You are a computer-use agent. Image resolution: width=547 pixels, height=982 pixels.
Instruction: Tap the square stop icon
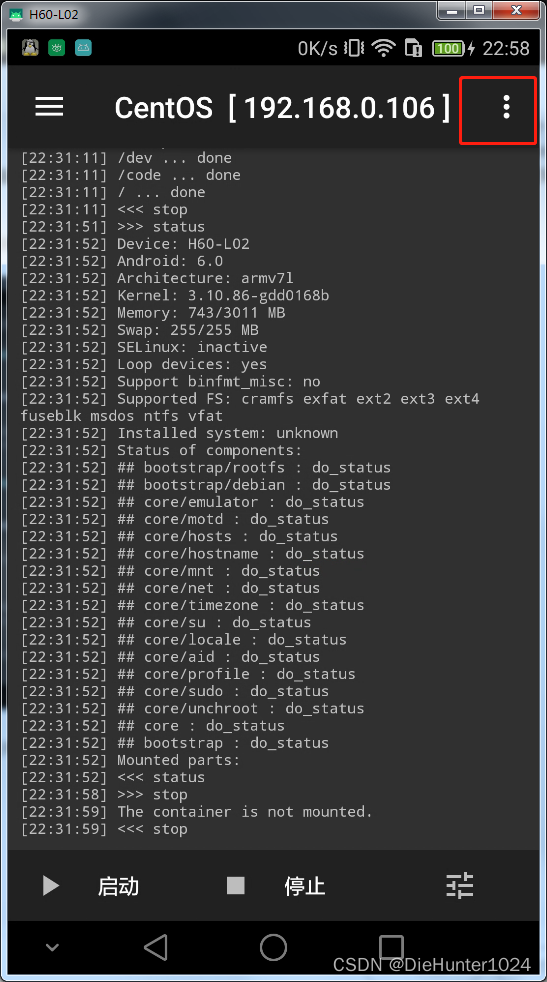pos(236,886)
